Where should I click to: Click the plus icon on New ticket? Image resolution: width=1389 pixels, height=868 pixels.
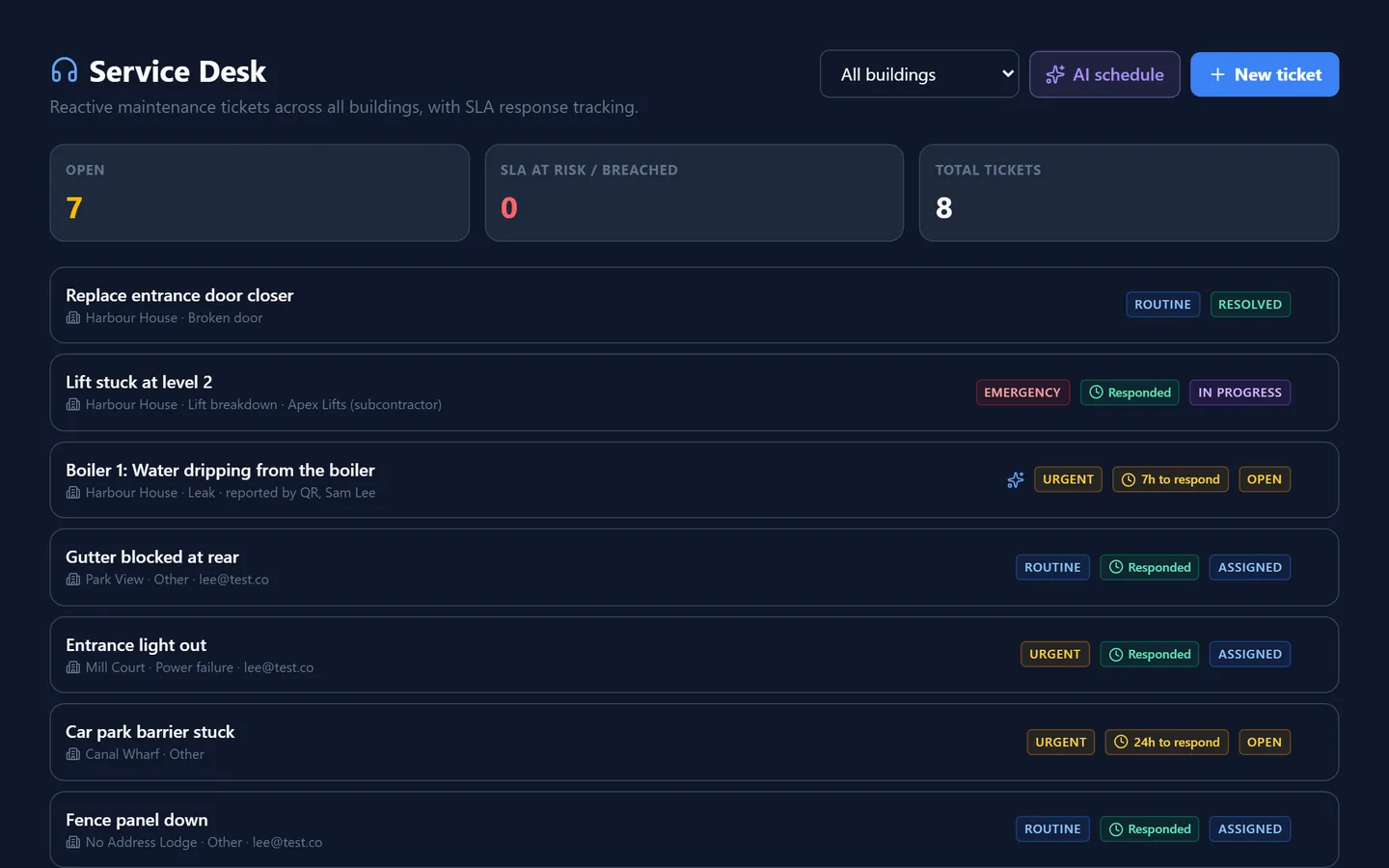click(1217, 74)
